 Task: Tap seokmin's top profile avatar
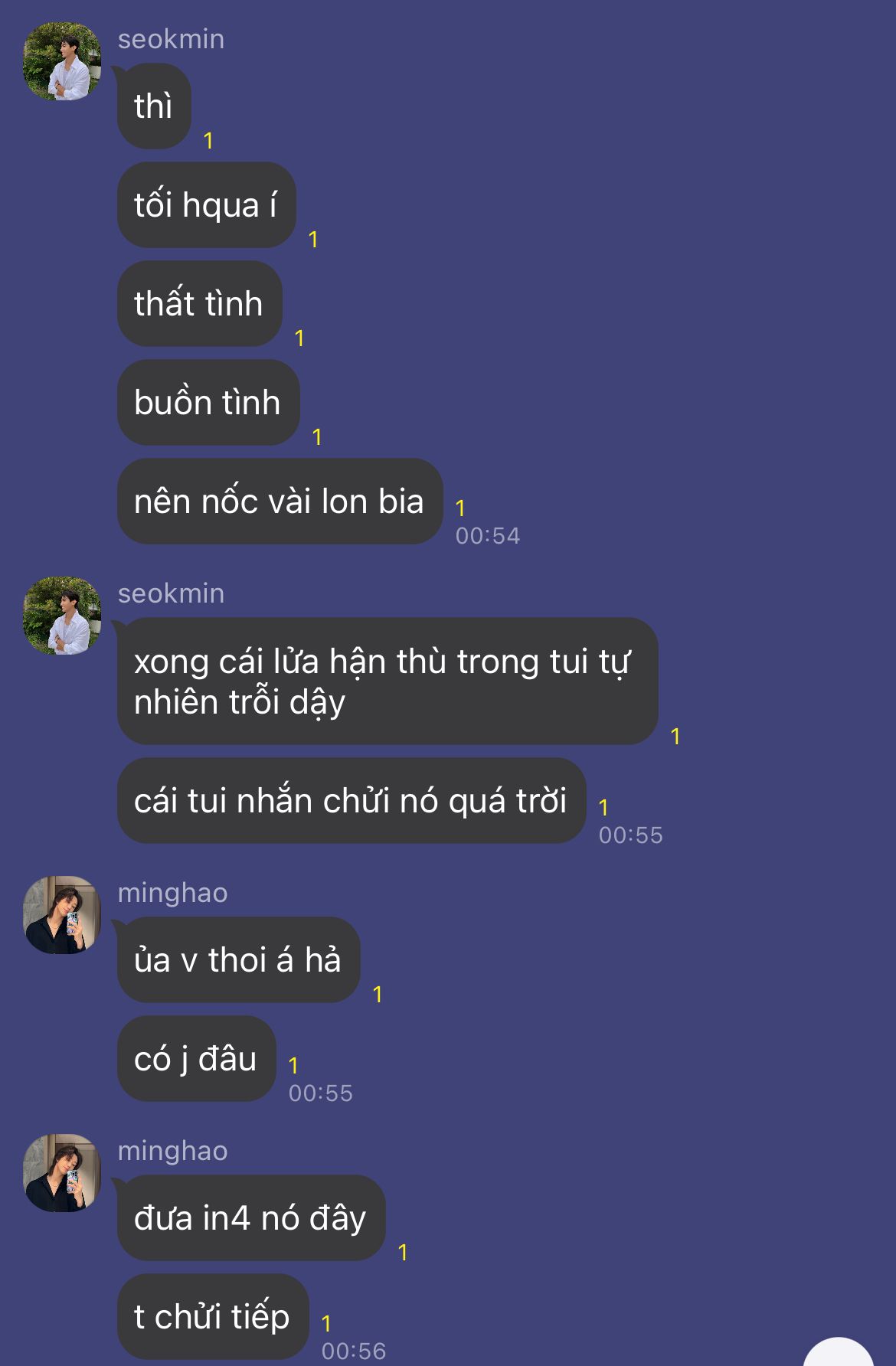[x=62, y=61]
